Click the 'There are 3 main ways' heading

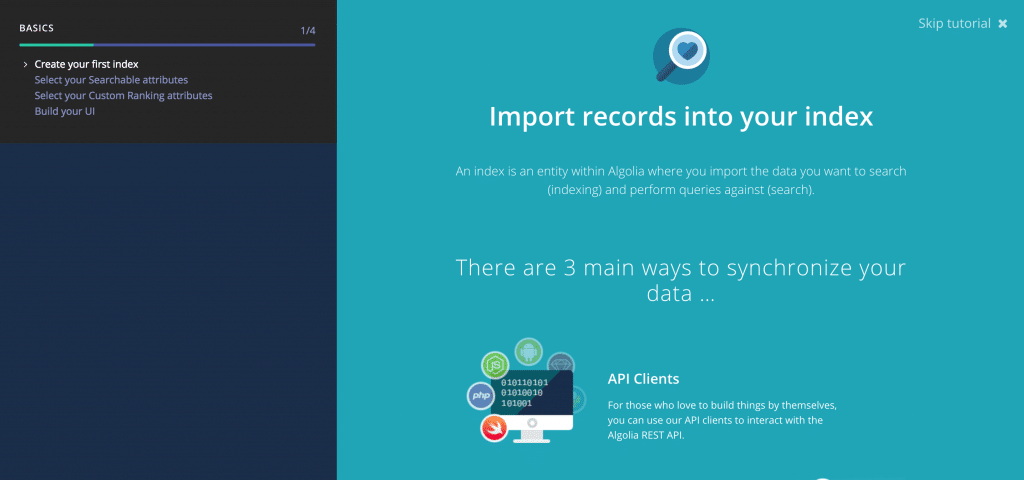point(681,281)
